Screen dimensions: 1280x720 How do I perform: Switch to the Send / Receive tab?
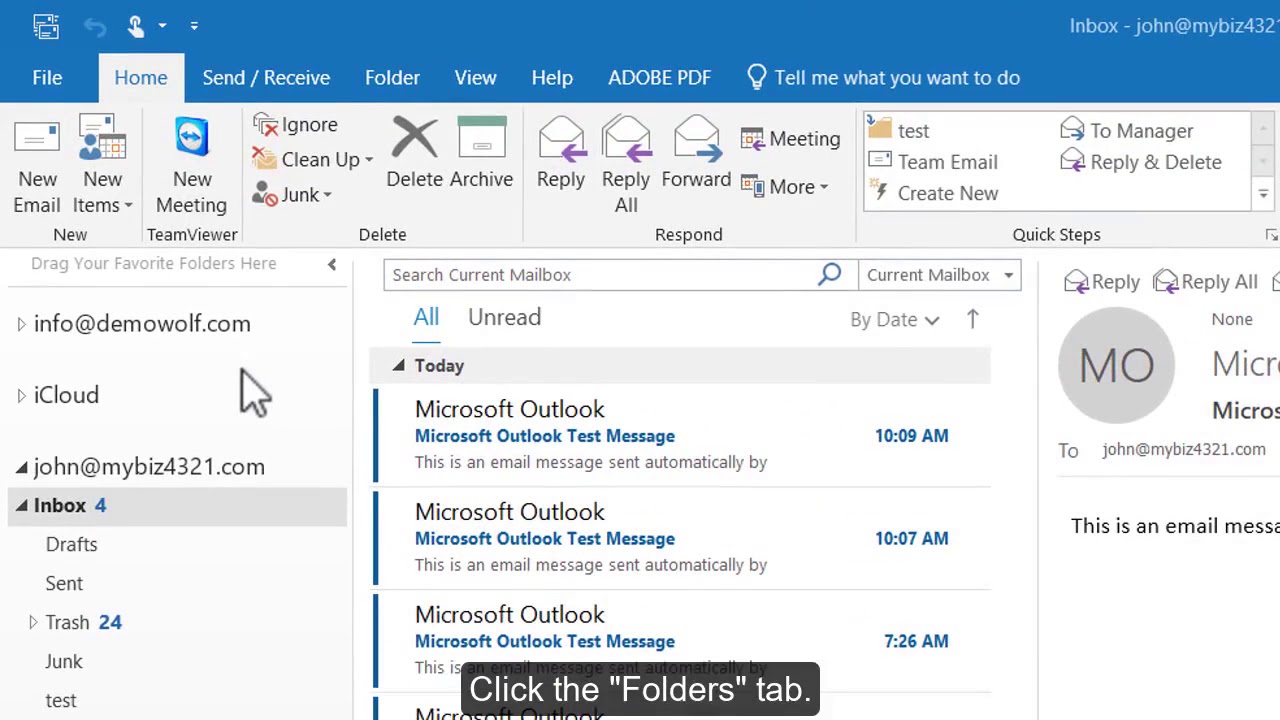pyautogui.click(x=266, y=78)
